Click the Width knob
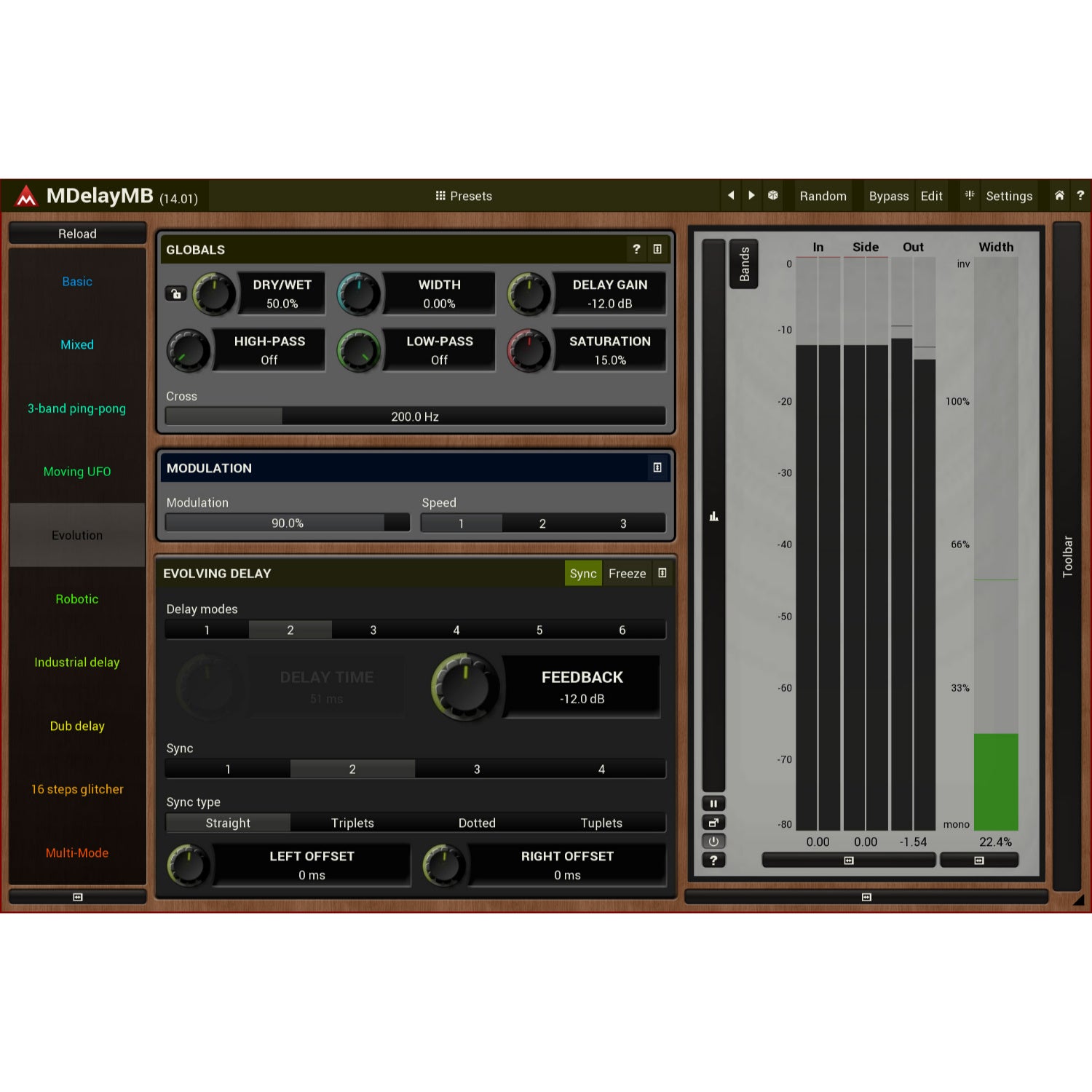Viewport: 1092px width, 1092px height. pos(359,294)
